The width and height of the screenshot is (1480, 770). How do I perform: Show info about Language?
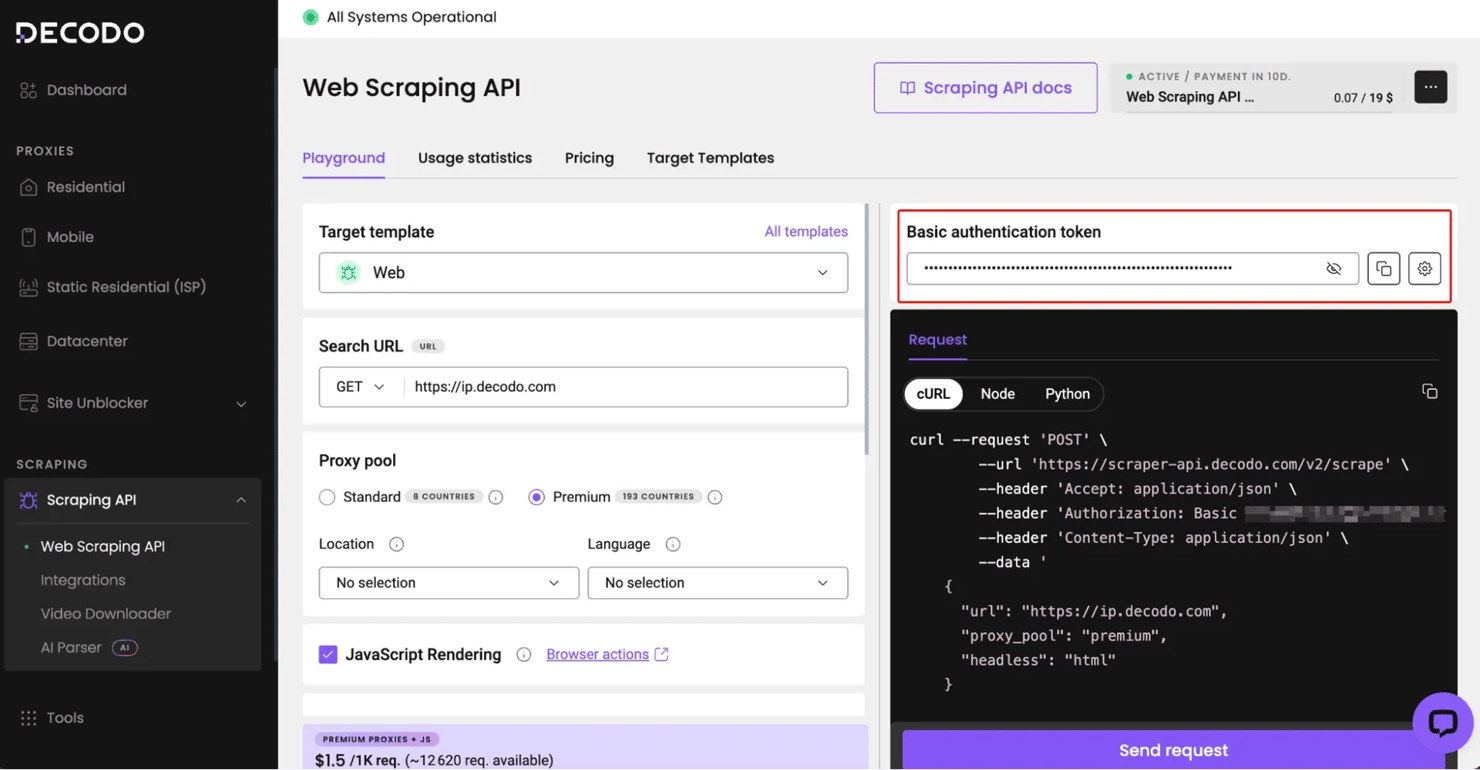[673, 544]
